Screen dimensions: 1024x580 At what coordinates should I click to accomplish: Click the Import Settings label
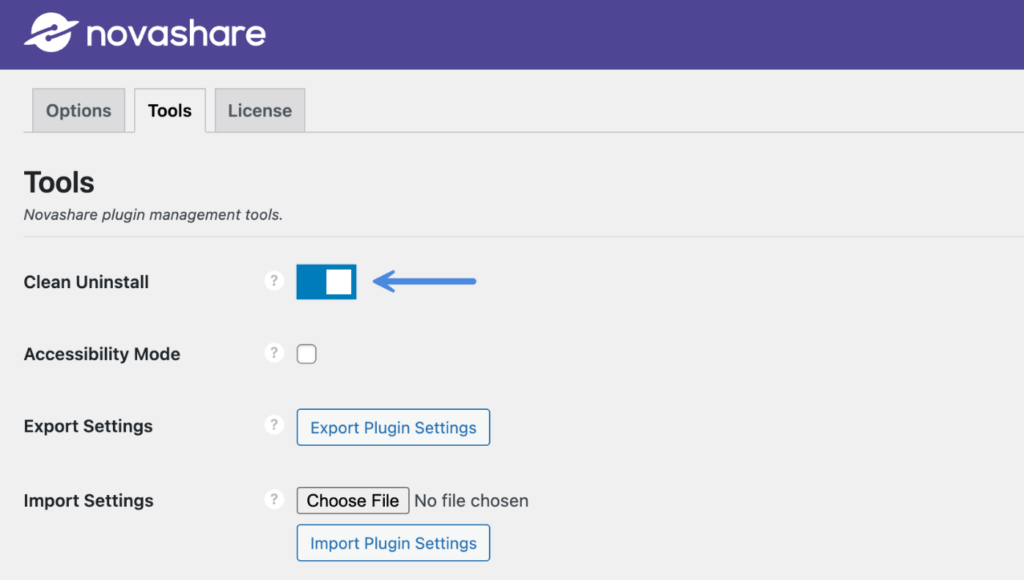pyautogui.click(x=89, y=500)
